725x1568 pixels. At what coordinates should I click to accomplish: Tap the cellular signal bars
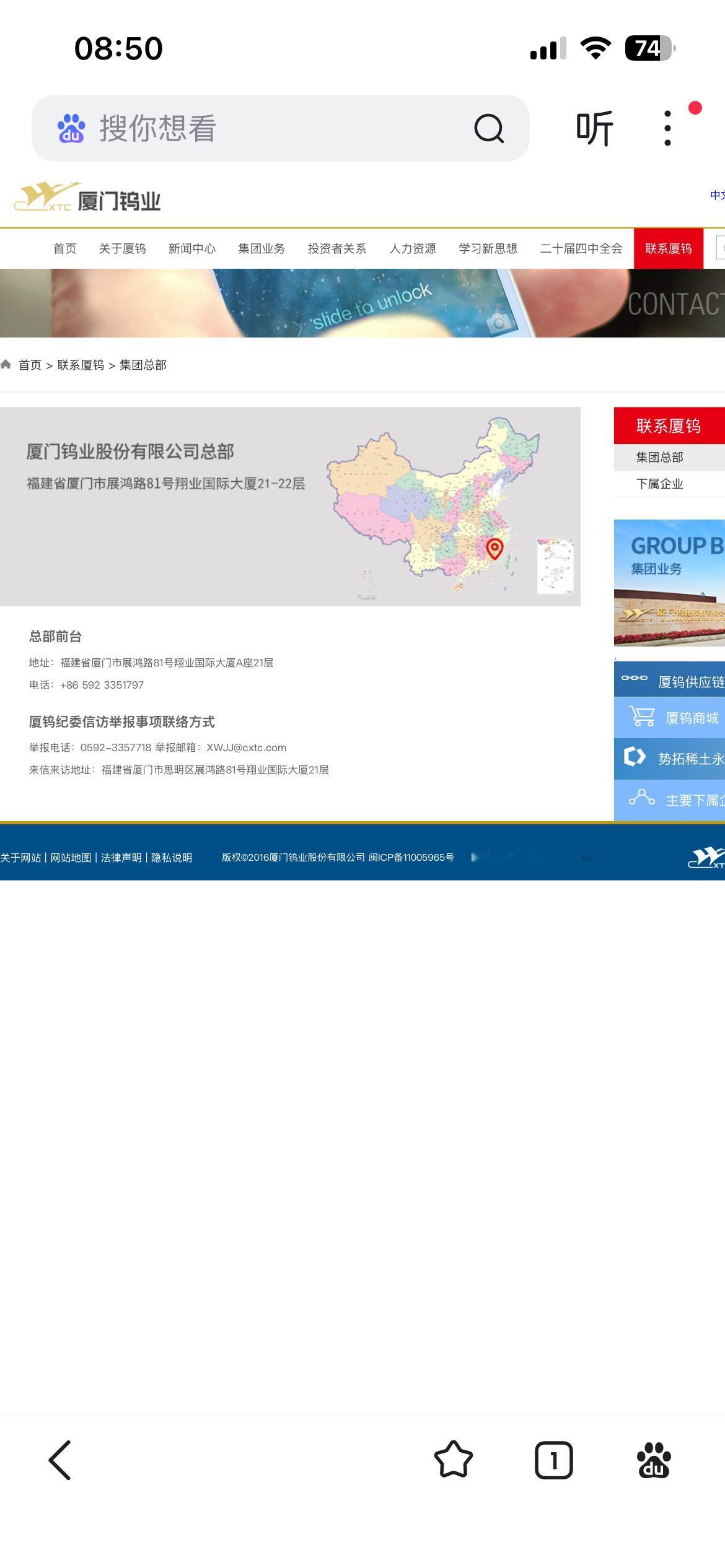pos(548,48)
